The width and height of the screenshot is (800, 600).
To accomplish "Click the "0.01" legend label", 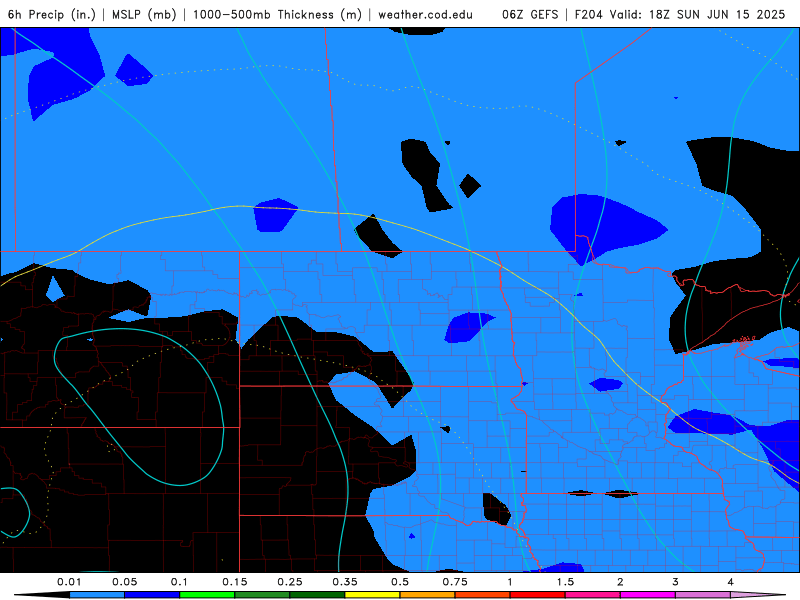I will [x=69, y=582].
